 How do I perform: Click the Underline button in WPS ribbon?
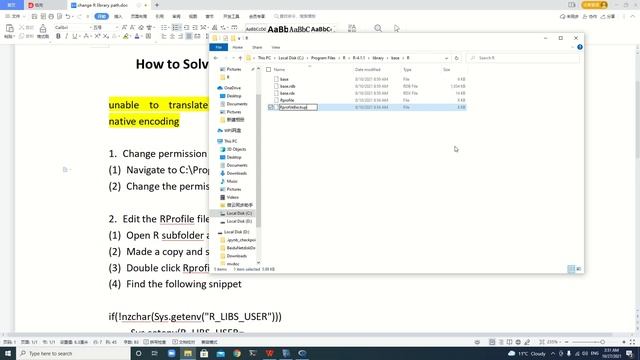coord(74,36)
